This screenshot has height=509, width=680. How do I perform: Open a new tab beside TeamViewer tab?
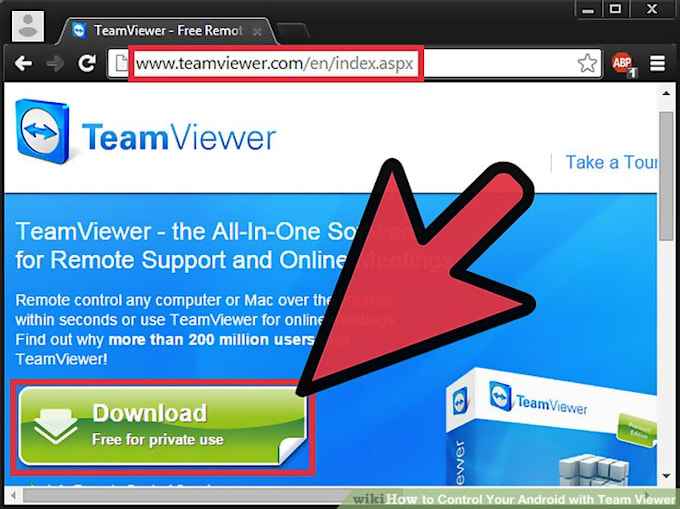pyautogui.click(x=293, y=32)
